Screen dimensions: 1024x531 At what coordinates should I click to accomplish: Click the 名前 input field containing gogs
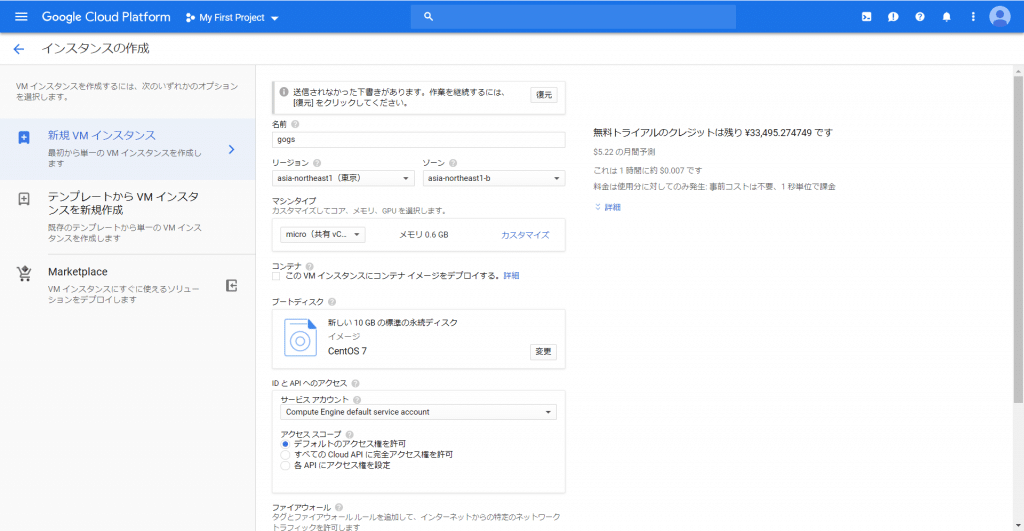418,140
